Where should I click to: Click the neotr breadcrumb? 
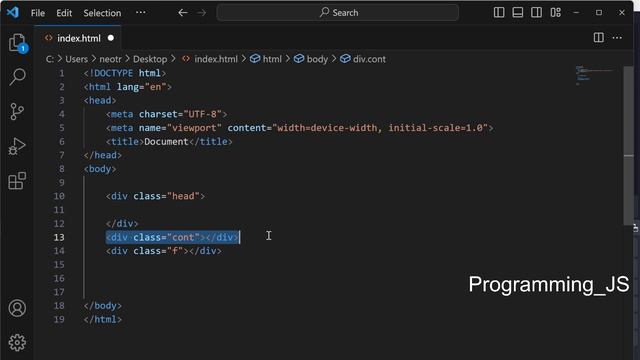point(110,59)
